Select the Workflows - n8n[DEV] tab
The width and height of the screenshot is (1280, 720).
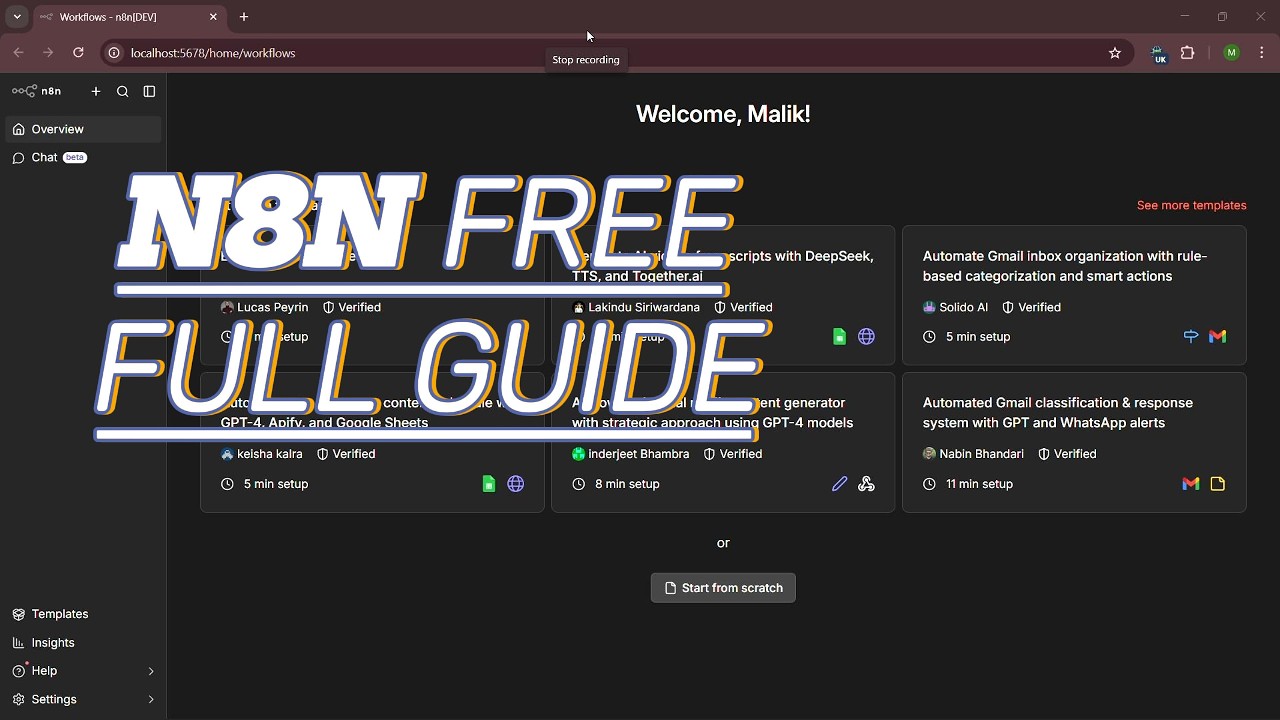click(128, 17)
